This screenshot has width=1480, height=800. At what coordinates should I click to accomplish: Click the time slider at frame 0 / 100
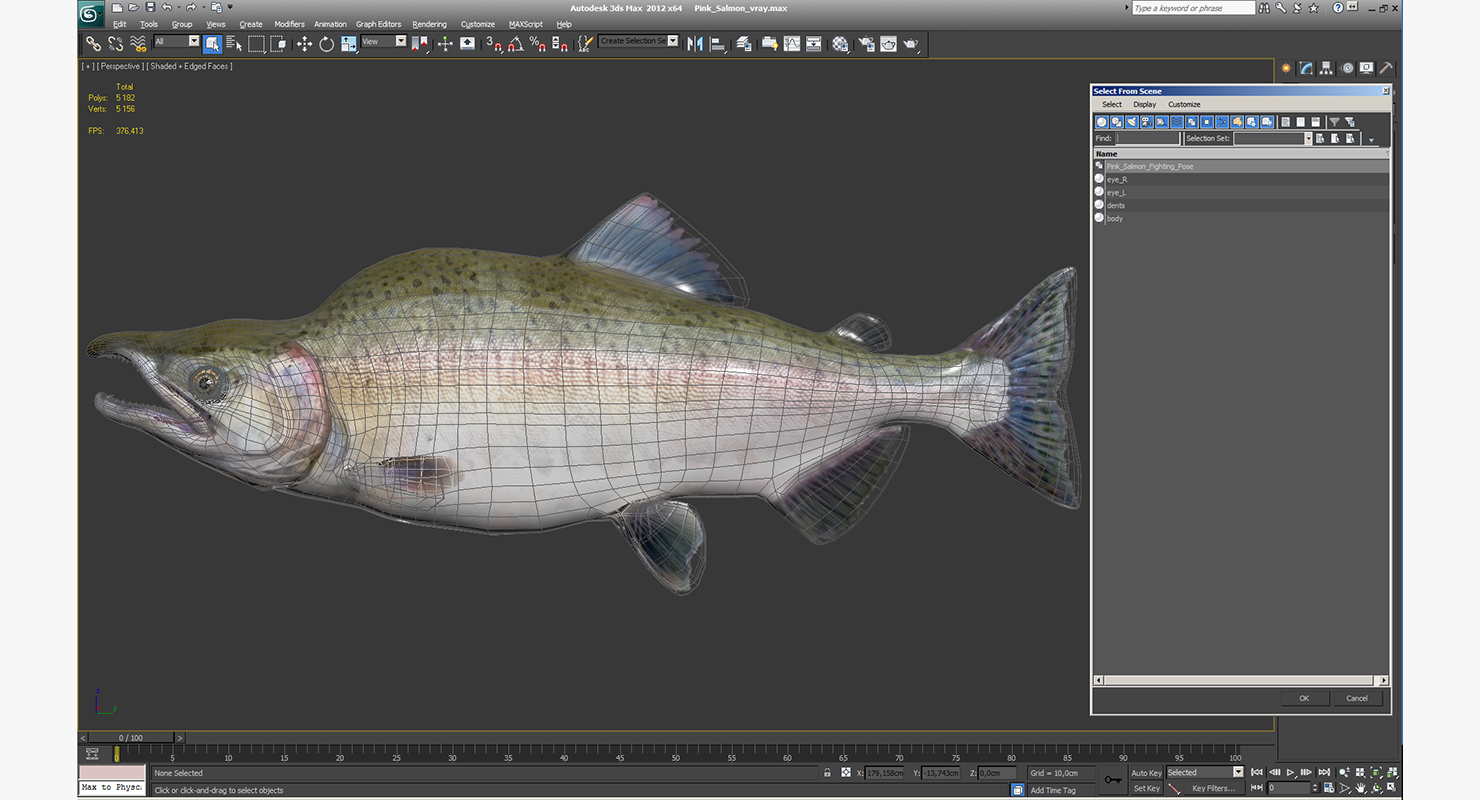pyautogui.click(x=130, y=738)
